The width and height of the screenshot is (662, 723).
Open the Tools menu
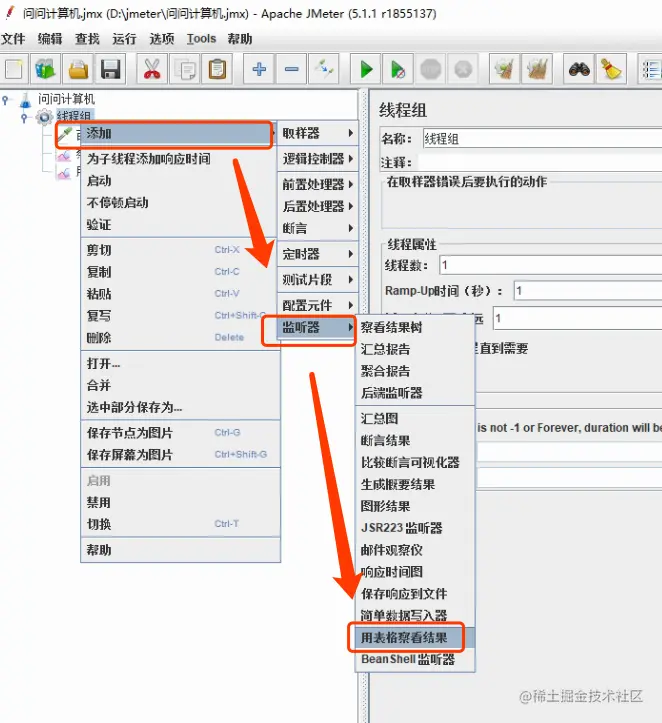[201, 39]
